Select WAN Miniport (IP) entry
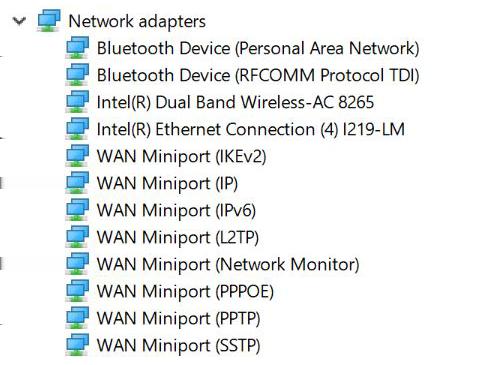This screenshot has height=365, width=496. (x=167, y=183)
